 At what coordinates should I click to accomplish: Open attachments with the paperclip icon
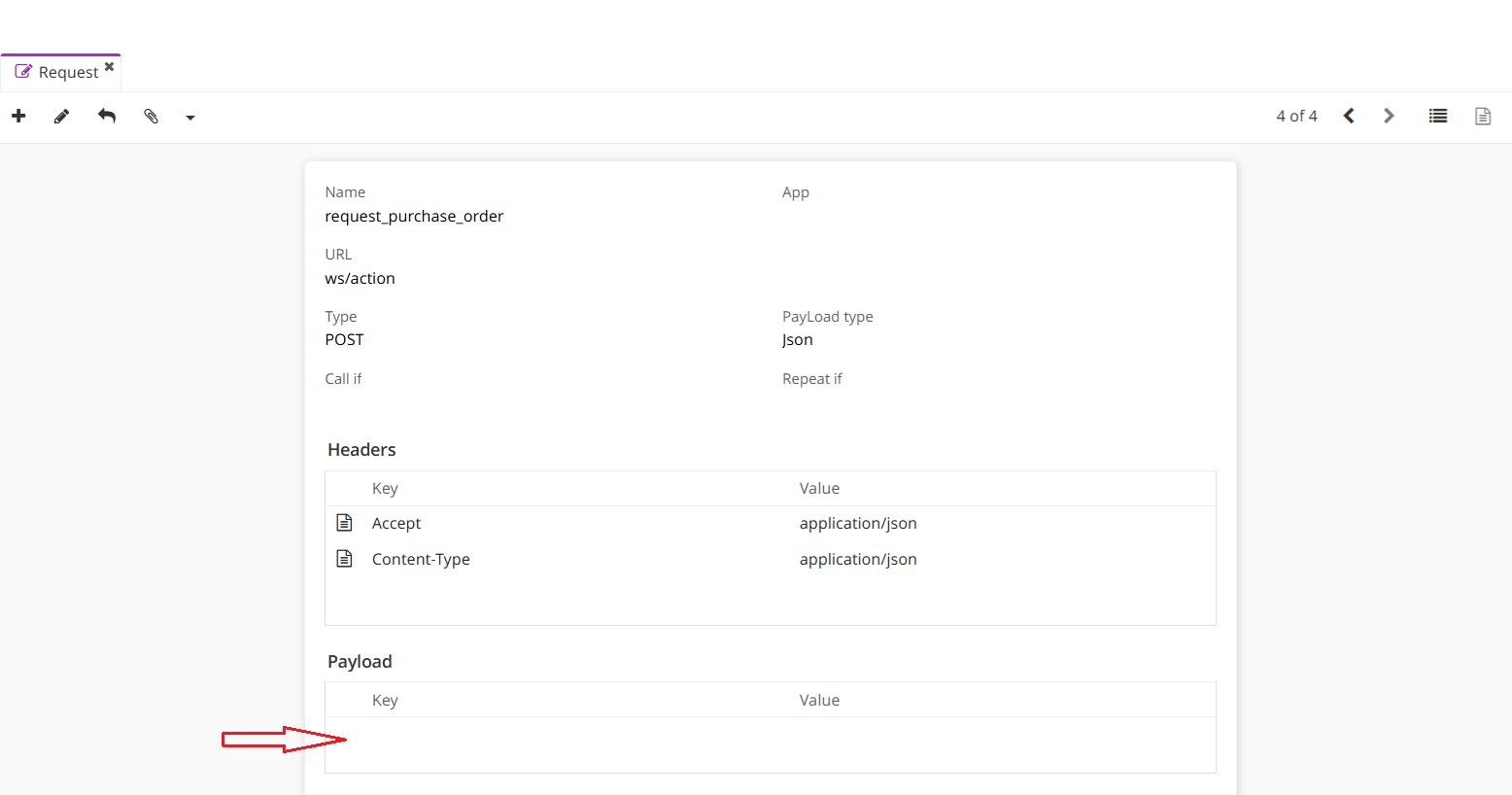tap(151, 117)
